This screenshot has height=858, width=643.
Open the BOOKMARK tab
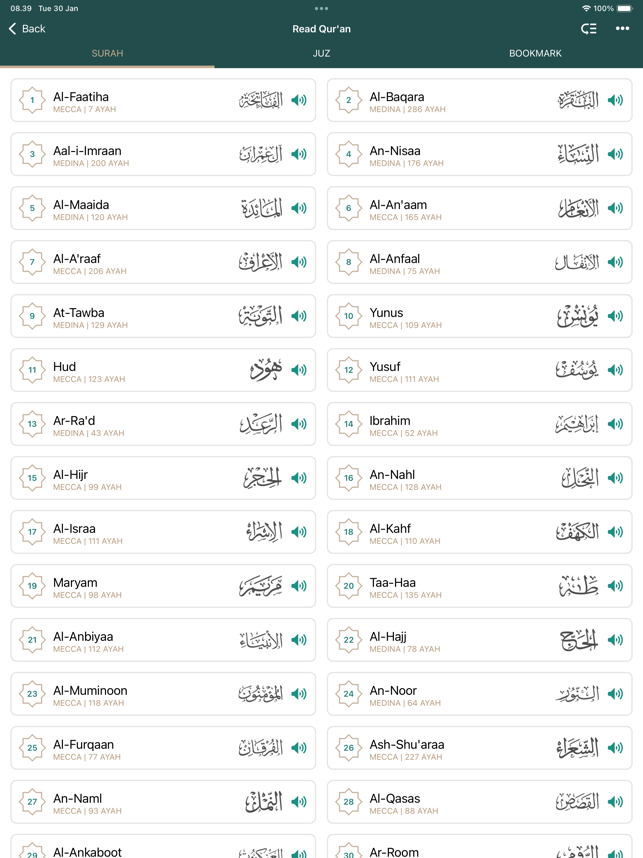[535, 53]
